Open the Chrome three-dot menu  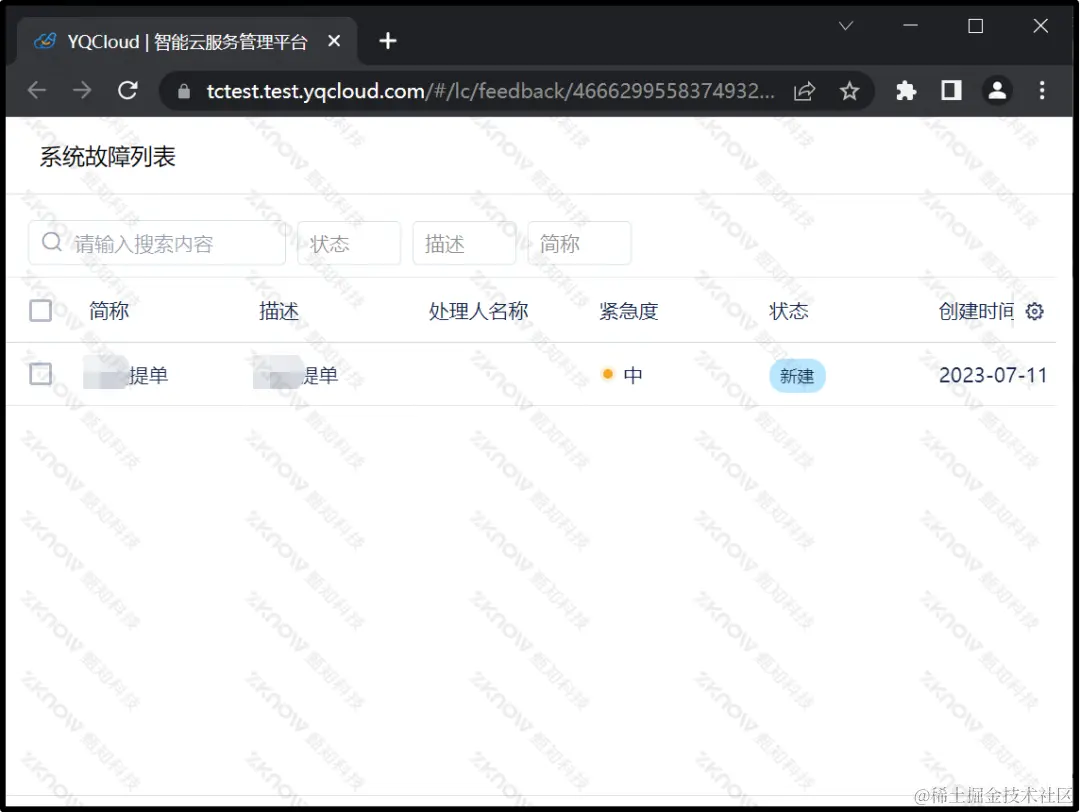tap(1041, 90)
